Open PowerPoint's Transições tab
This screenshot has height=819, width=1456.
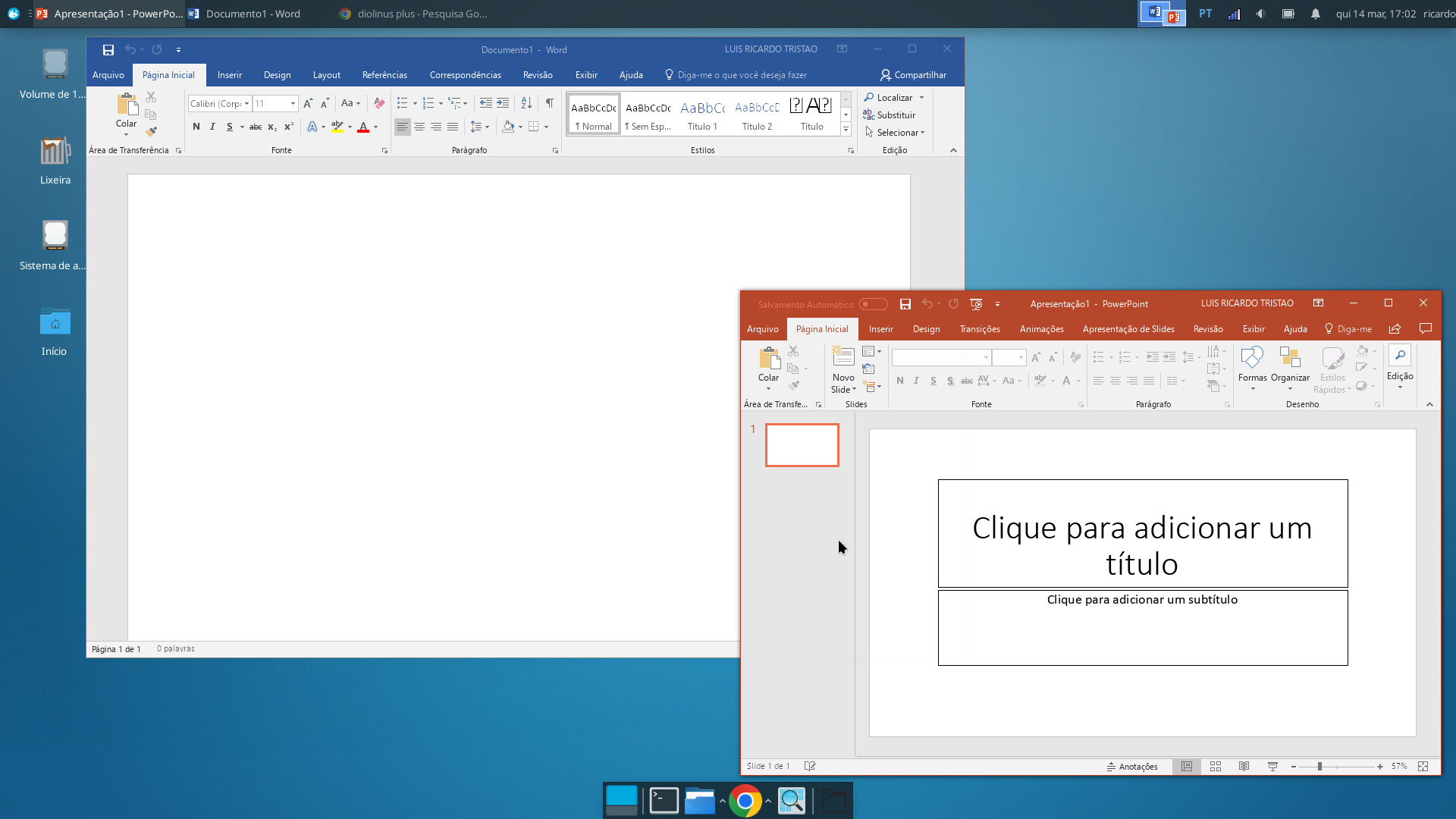click(x=979, y=329)
